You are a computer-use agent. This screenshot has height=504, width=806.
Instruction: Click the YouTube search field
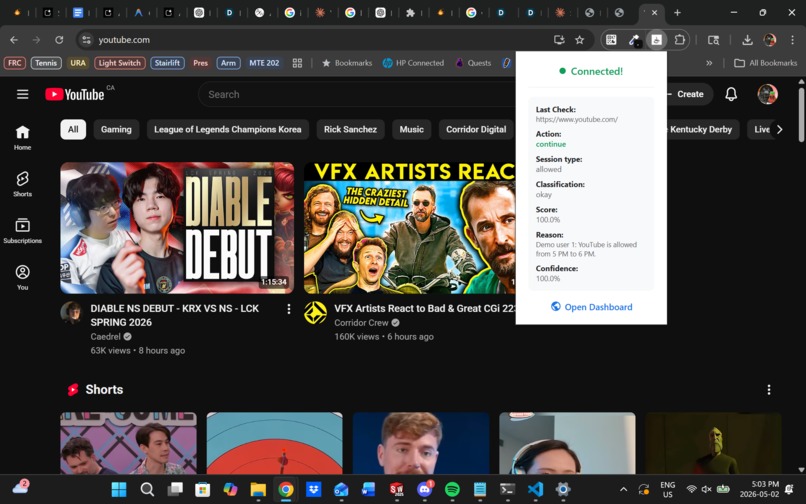point(357,94)
